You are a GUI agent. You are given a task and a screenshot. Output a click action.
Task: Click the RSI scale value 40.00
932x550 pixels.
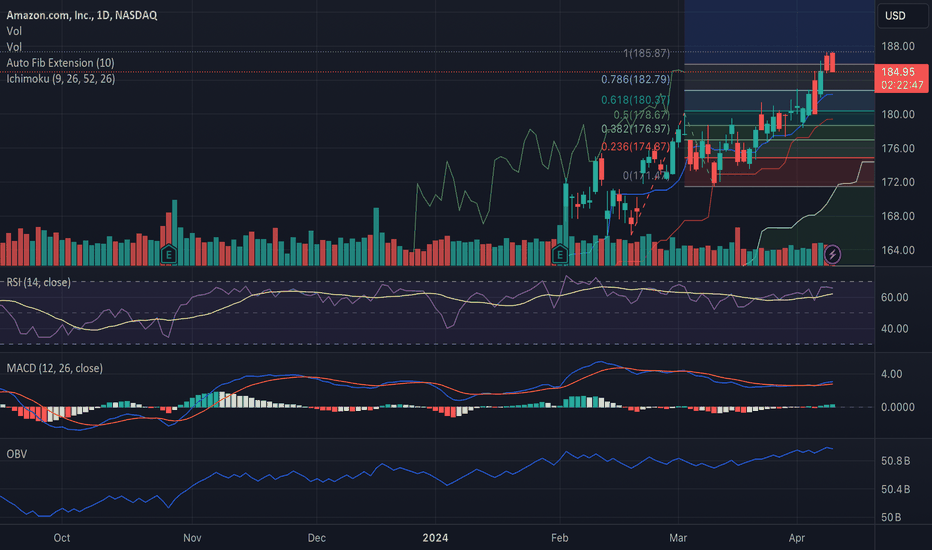894,328
